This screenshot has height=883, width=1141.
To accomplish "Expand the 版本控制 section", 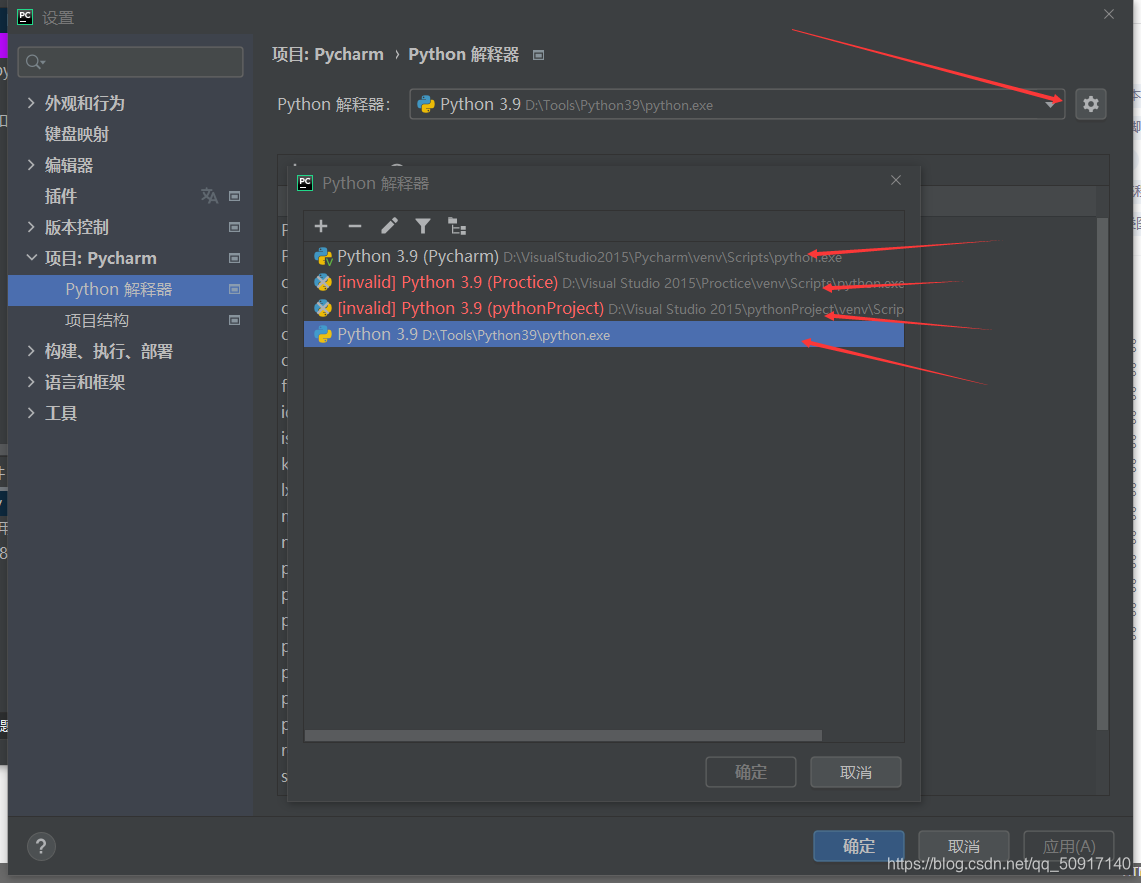I will pos(31,226).
